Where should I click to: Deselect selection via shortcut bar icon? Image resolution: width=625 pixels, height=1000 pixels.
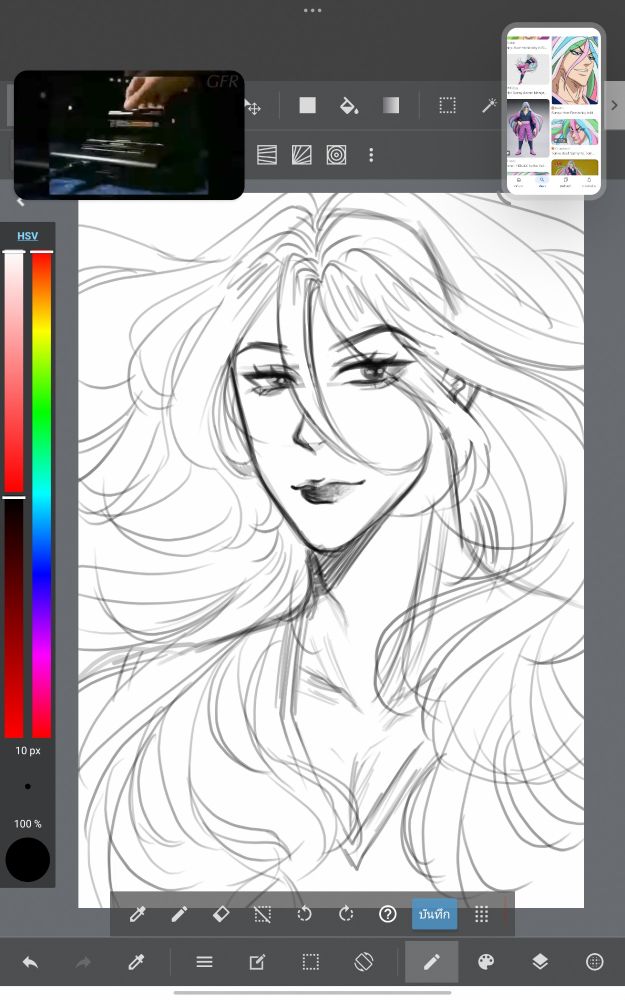click(263, 914)
